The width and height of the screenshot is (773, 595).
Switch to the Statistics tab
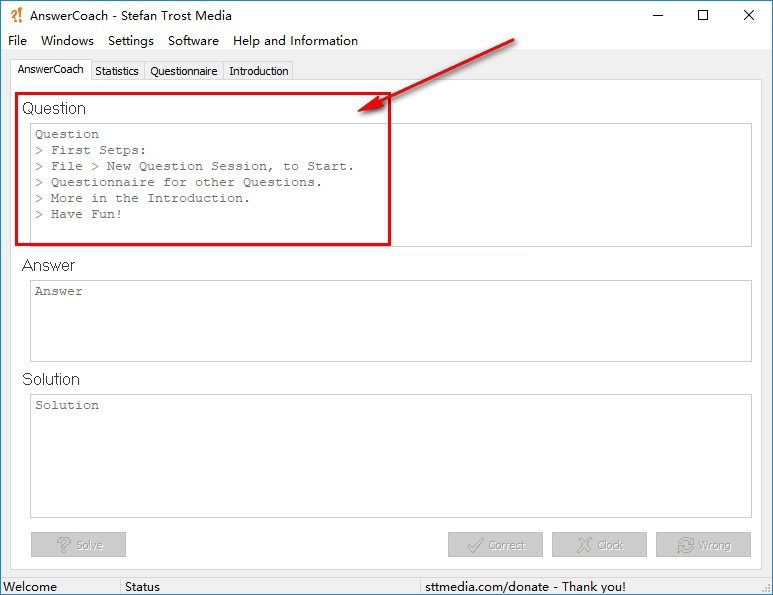(x=117, y=71)
